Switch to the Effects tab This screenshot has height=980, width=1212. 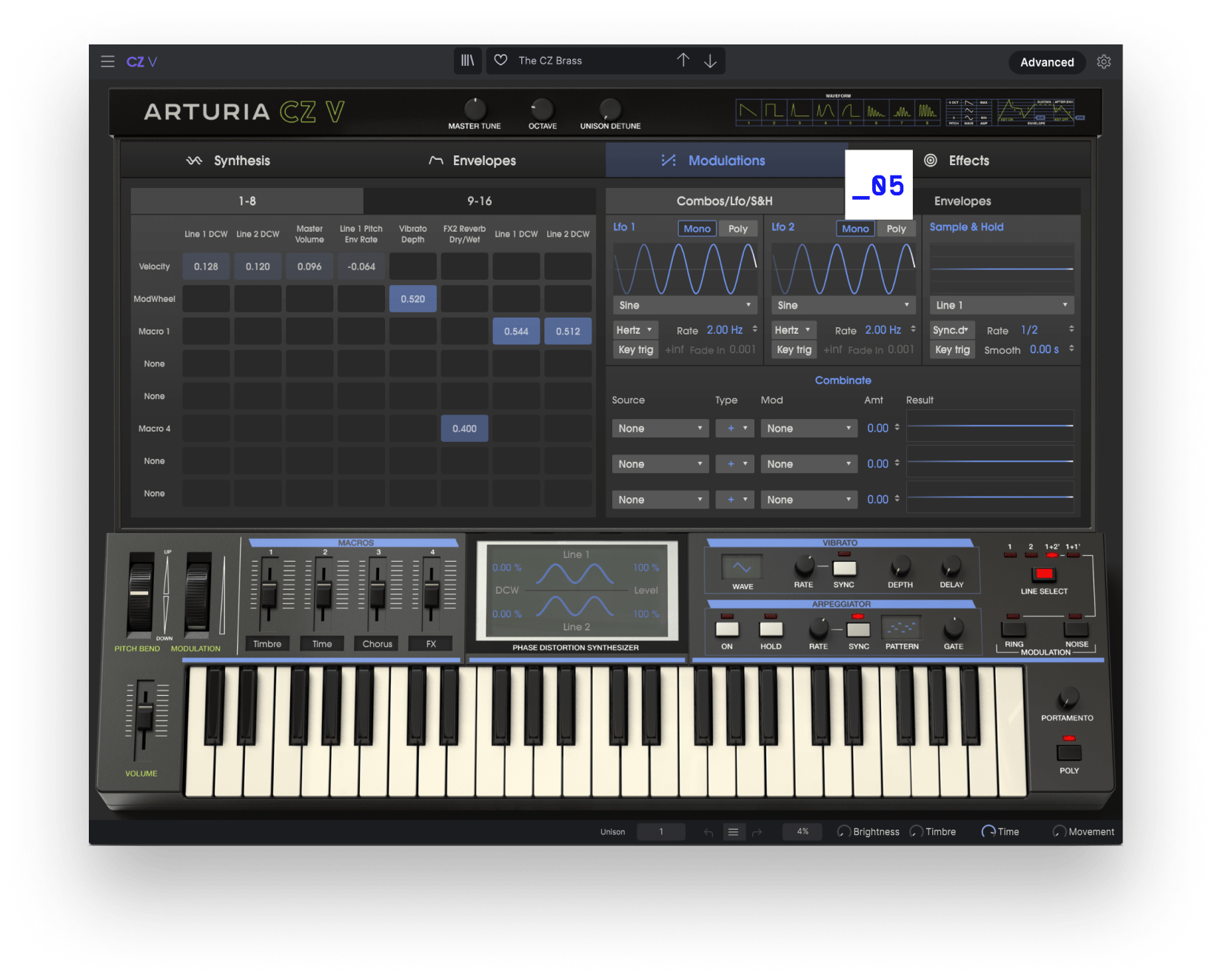[968, 160]
